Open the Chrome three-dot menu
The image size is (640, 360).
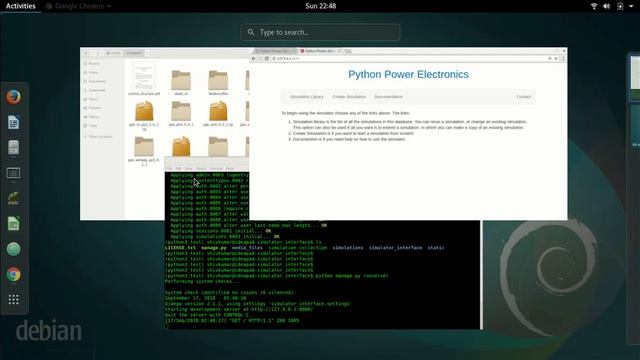(x=563, y=58)
